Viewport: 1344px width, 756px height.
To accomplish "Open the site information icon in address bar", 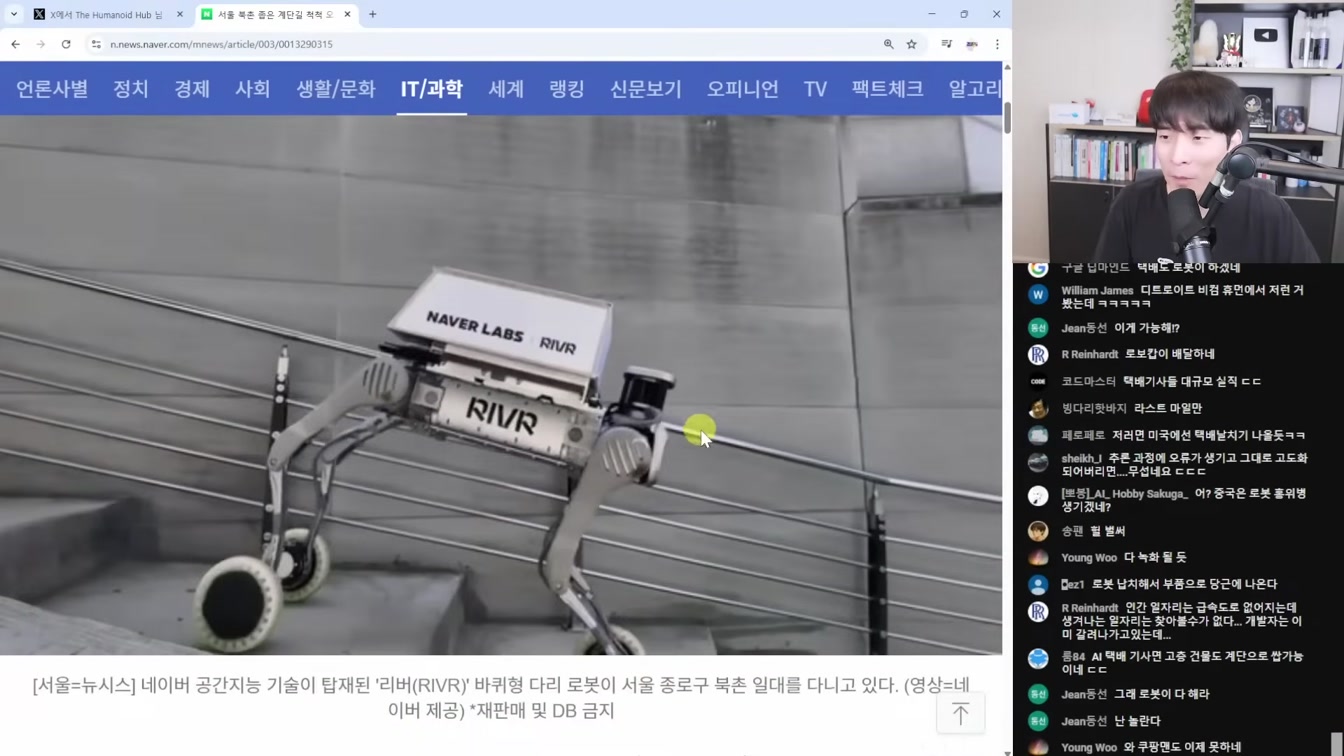I will pos(96,44).
